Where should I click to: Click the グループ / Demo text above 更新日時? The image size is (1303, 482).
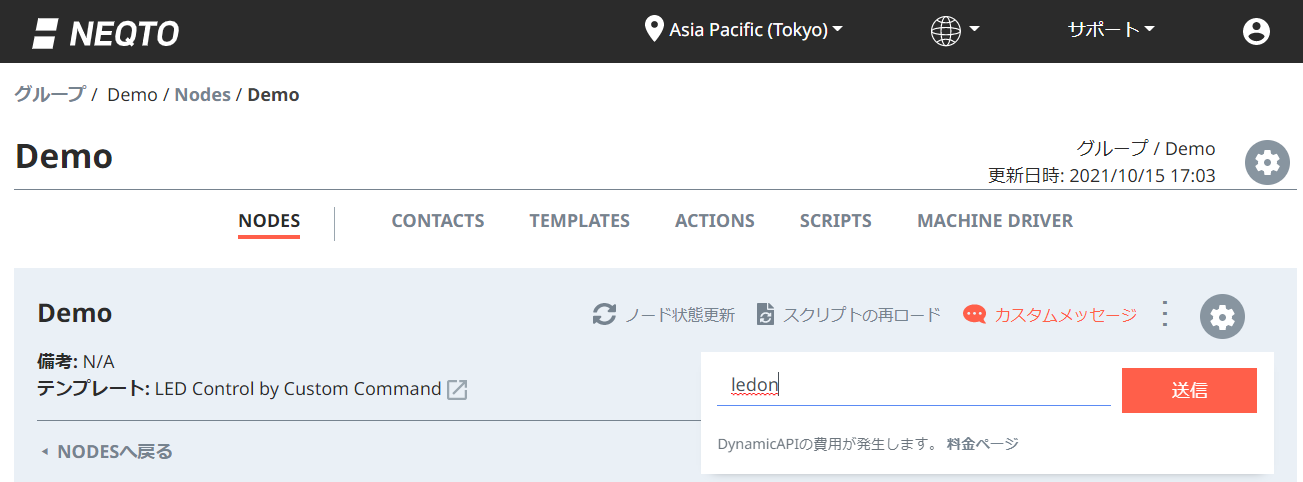pyautogui.click(x=1146, y=149)
